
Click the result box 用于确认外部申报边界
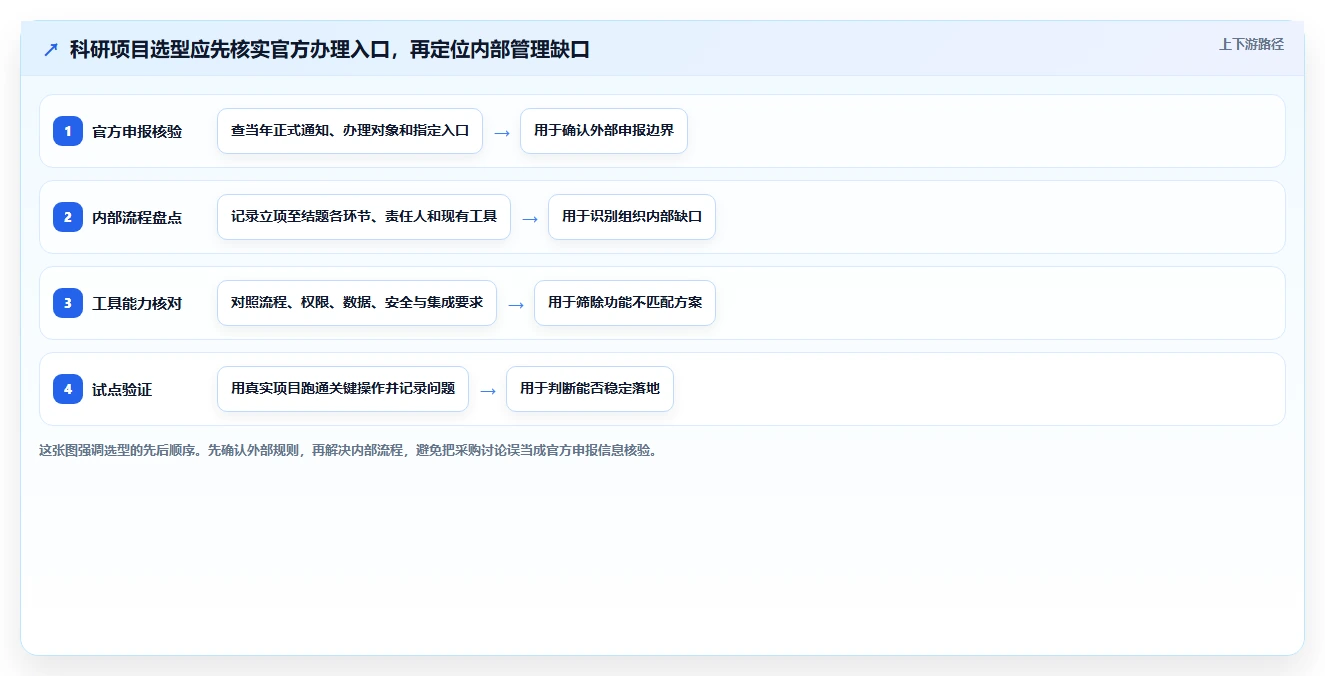click(604, 131)
